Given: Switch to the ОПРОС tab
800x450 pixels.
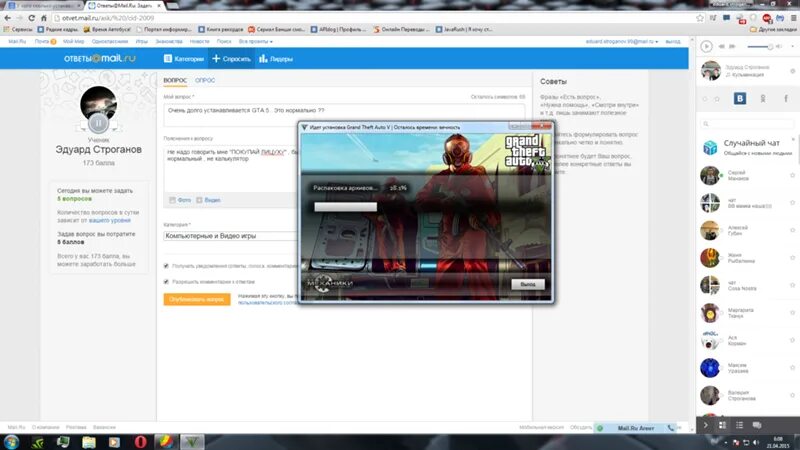Looking at the screenshot, I should pos(205,81).
